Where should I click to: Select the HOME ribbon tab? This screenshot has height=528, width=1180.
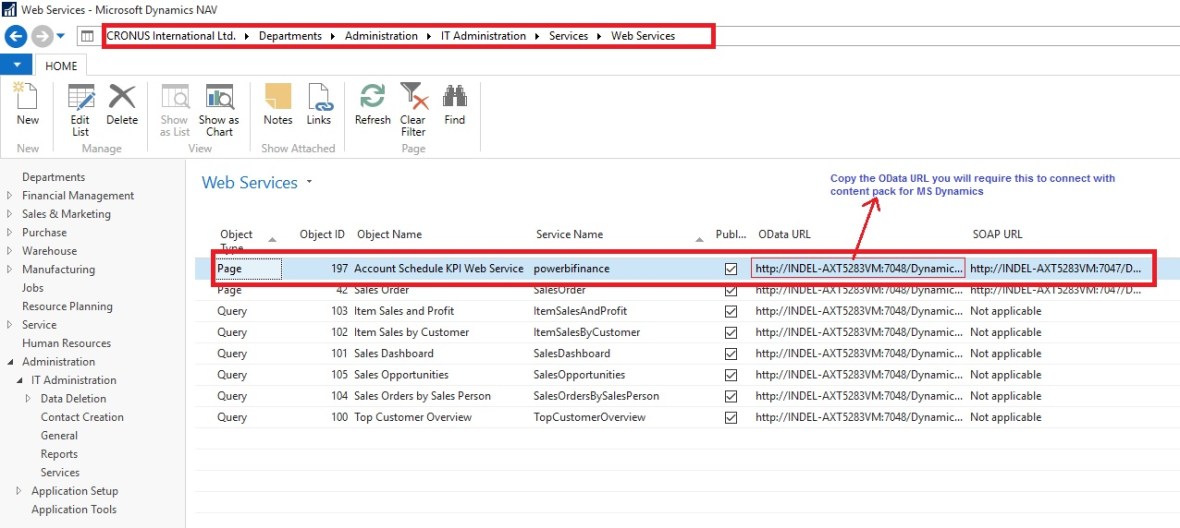(x=61, y=65)
